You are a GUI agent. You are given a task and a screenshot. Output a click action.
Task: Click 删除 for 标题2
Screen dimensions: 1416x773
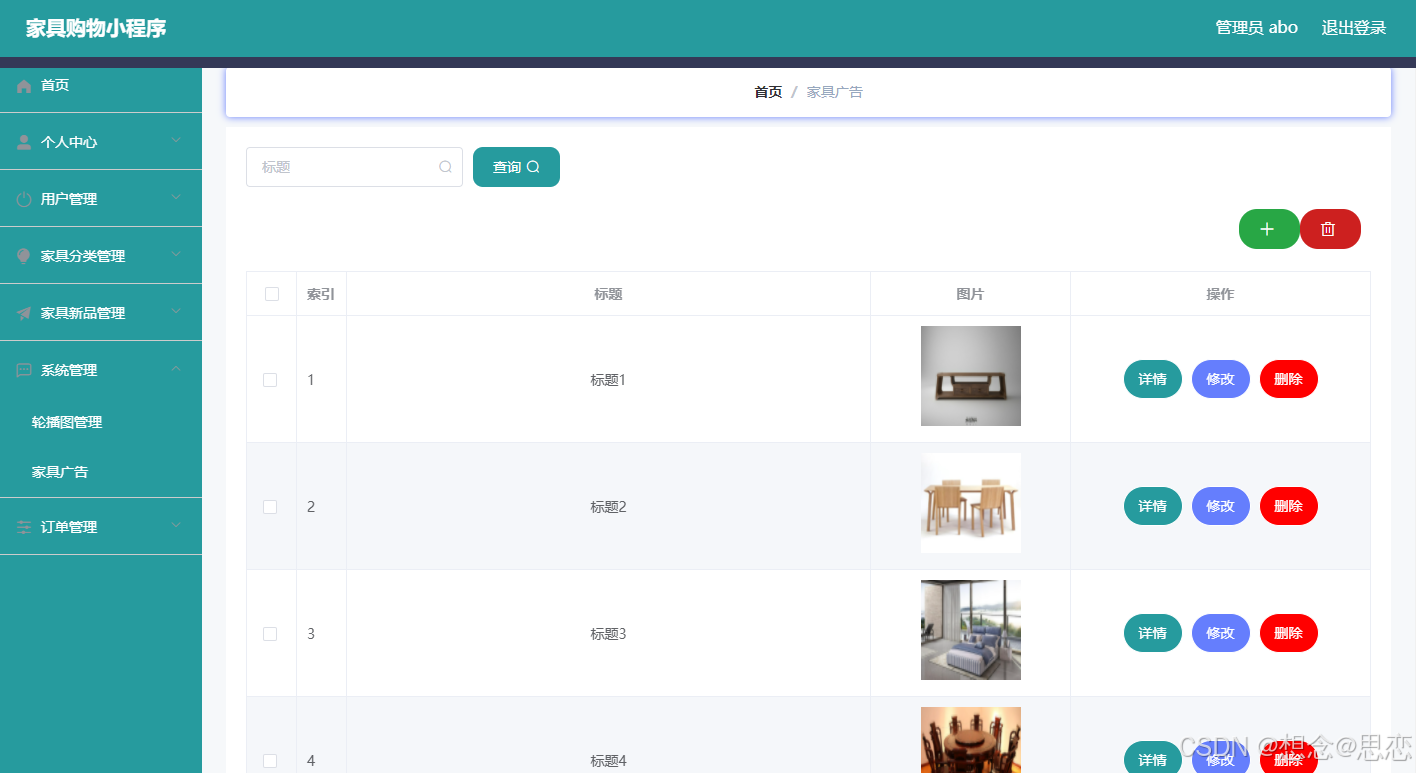pyautogui.click(x=1289, y=506)
